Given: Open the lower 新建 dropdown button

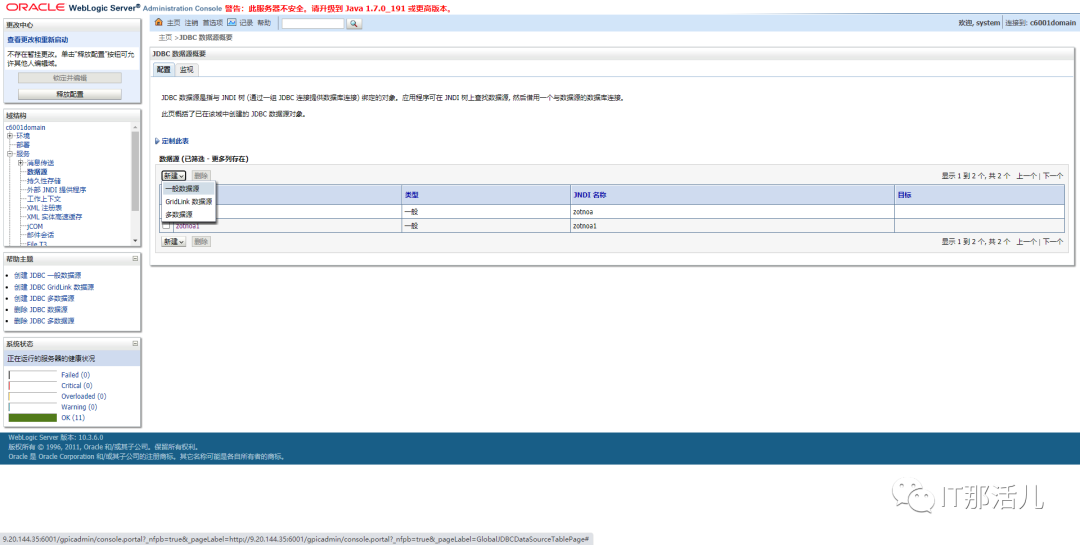Looking at the screenshot, I should tap(174, 242).
